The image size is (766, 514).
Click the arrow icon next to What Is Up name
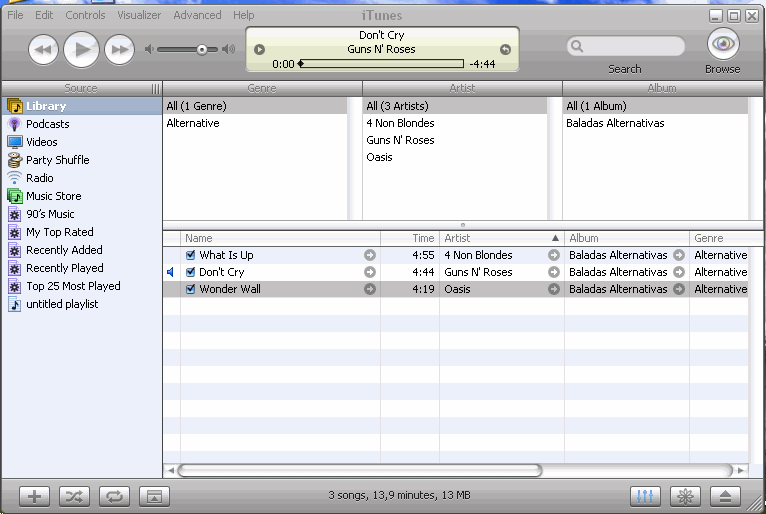[370, 255]
